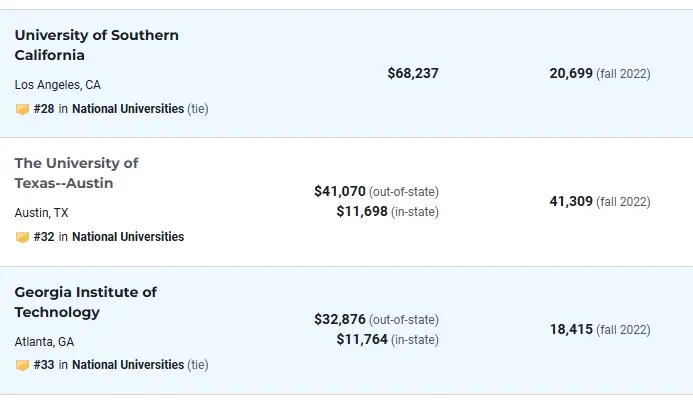Click the 18,415 enrollment figure
The width and height of the screenshot is (693, 405).
tap(571, 329)
